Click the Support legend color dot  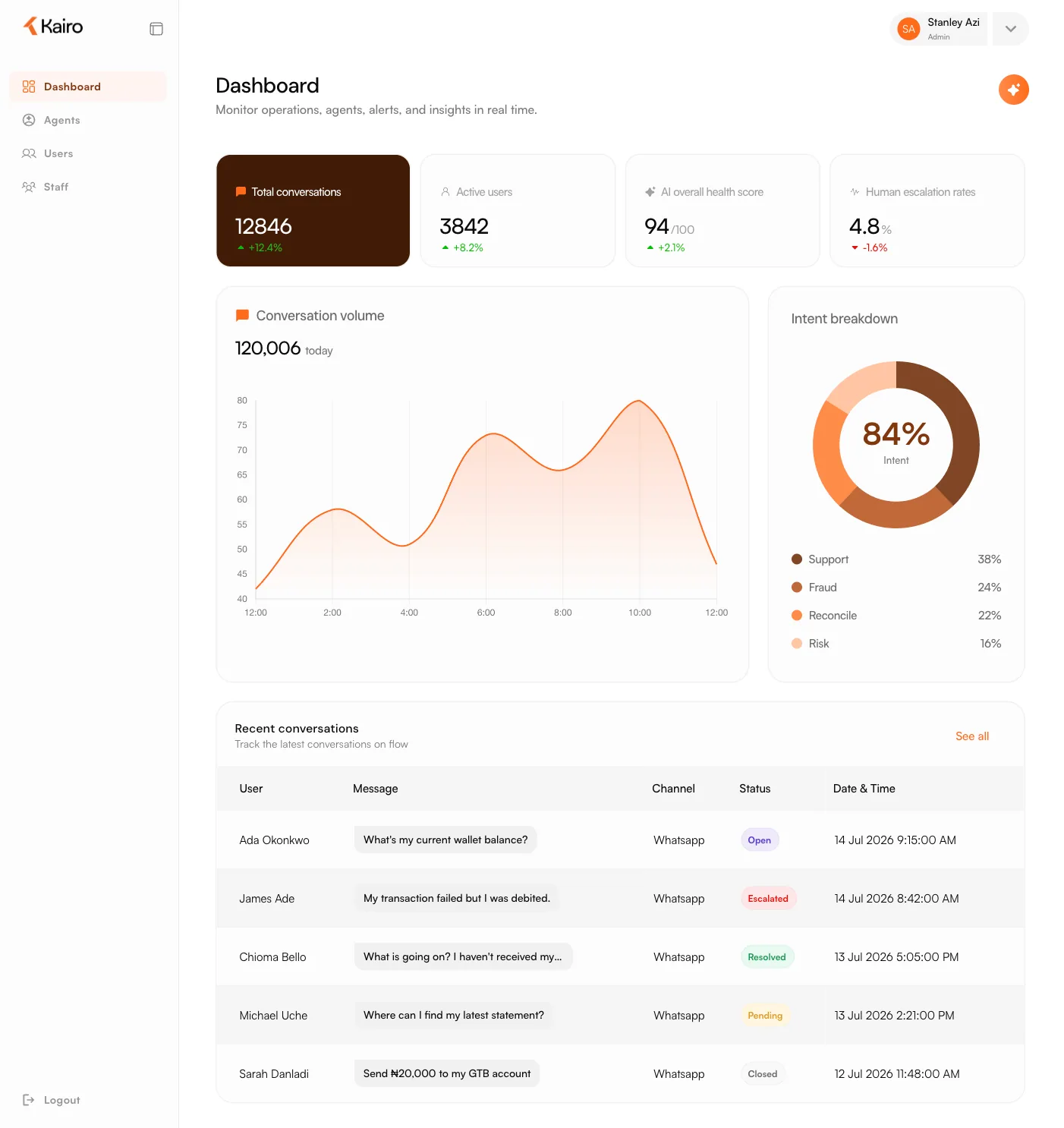click(x=797, y=559)
